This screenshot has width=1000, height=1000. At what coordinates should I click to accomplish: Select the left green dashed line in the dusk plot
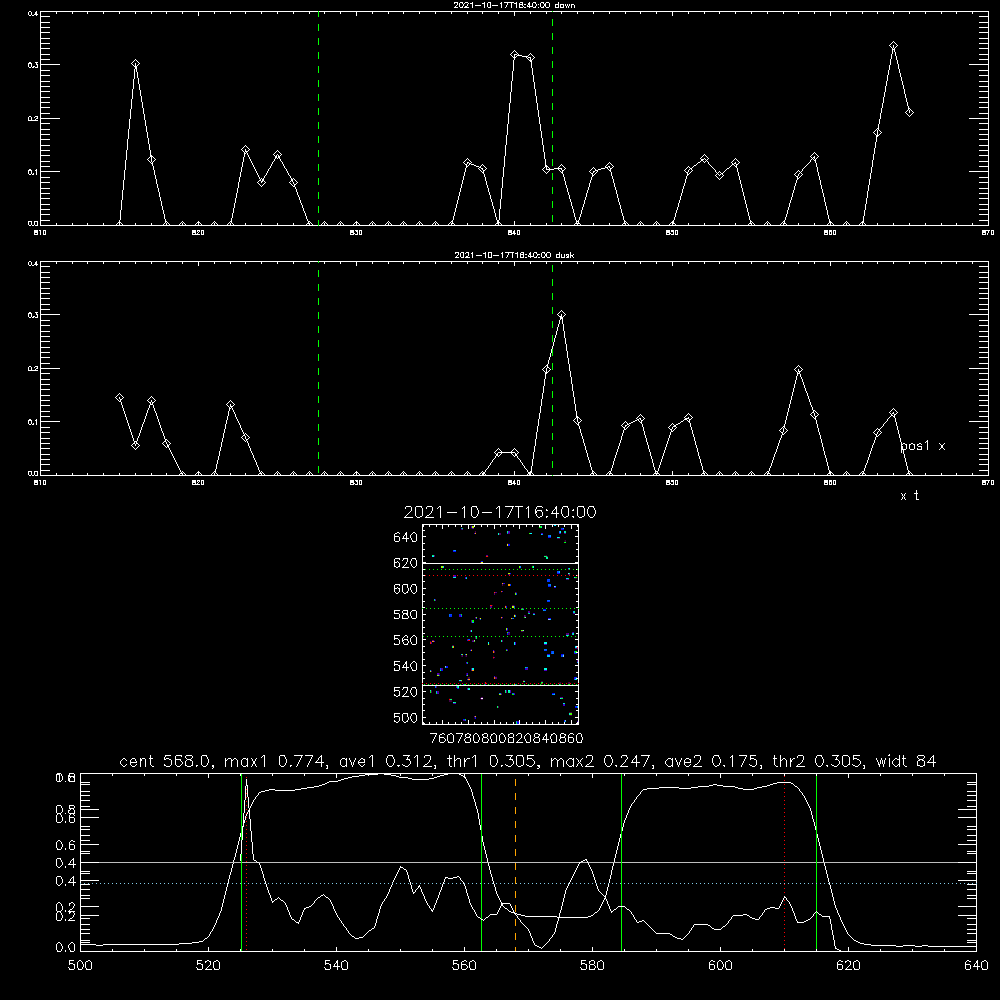[318, 368]
